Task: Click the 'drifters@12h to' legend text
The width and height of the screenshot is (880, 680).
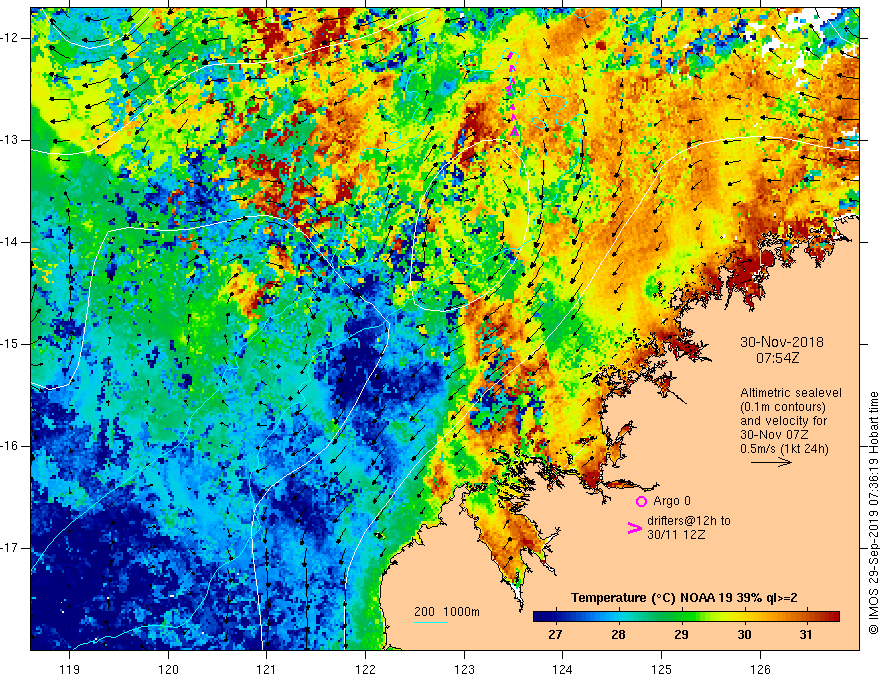Action: 689,521
